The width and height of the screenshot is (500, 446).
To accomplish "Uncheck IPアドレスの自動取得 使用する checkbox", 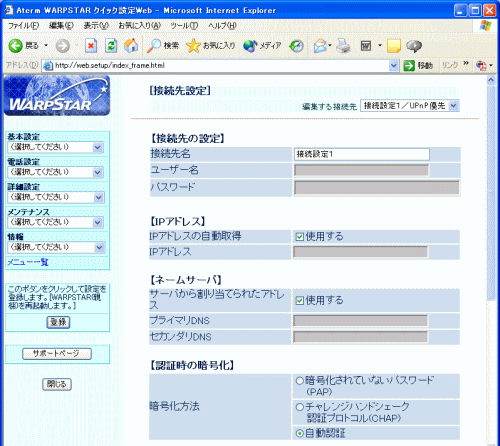I will tap(299, 237).
